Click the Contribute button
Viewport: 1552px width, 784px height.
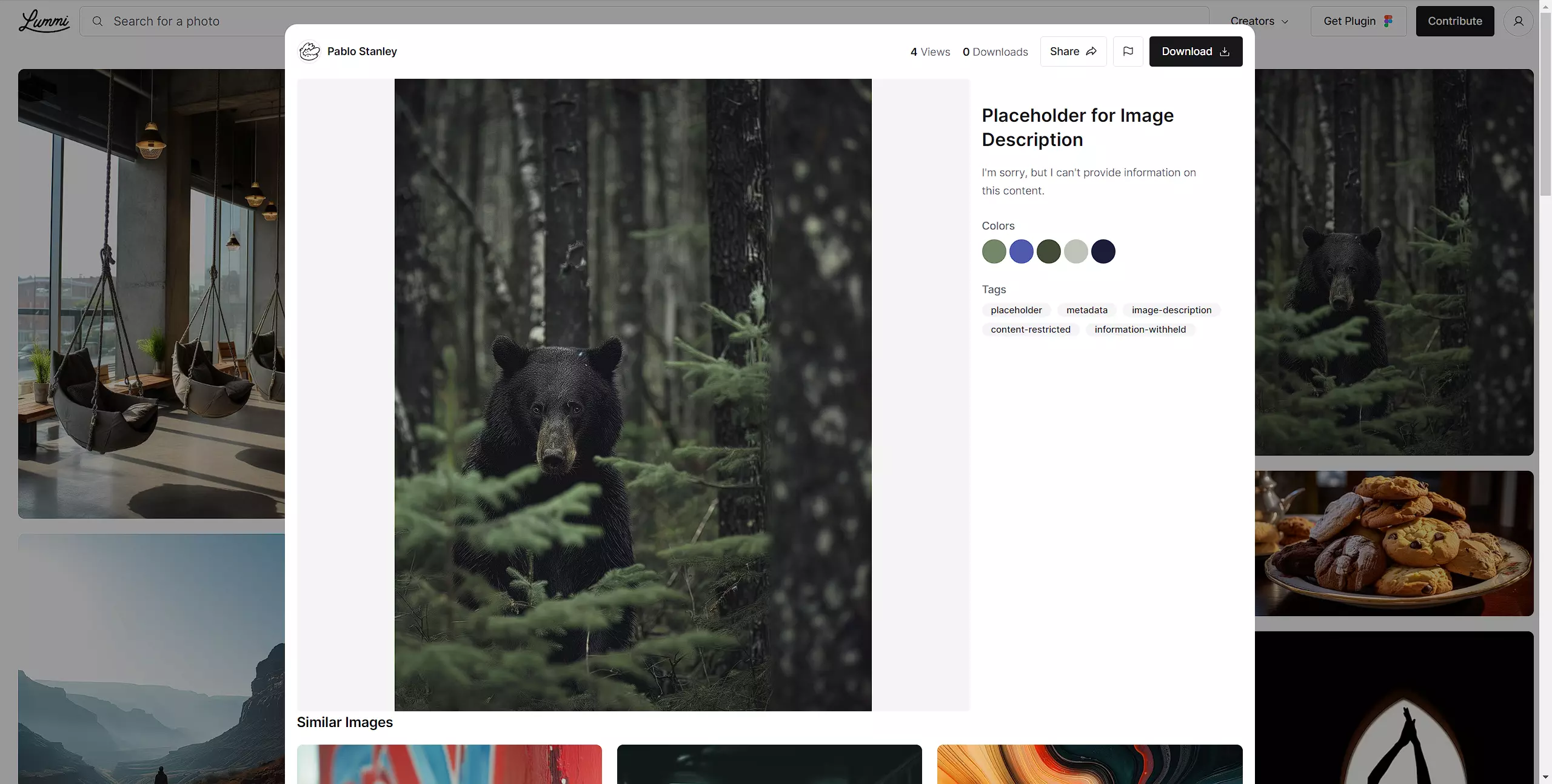(x=1454, y=21)
